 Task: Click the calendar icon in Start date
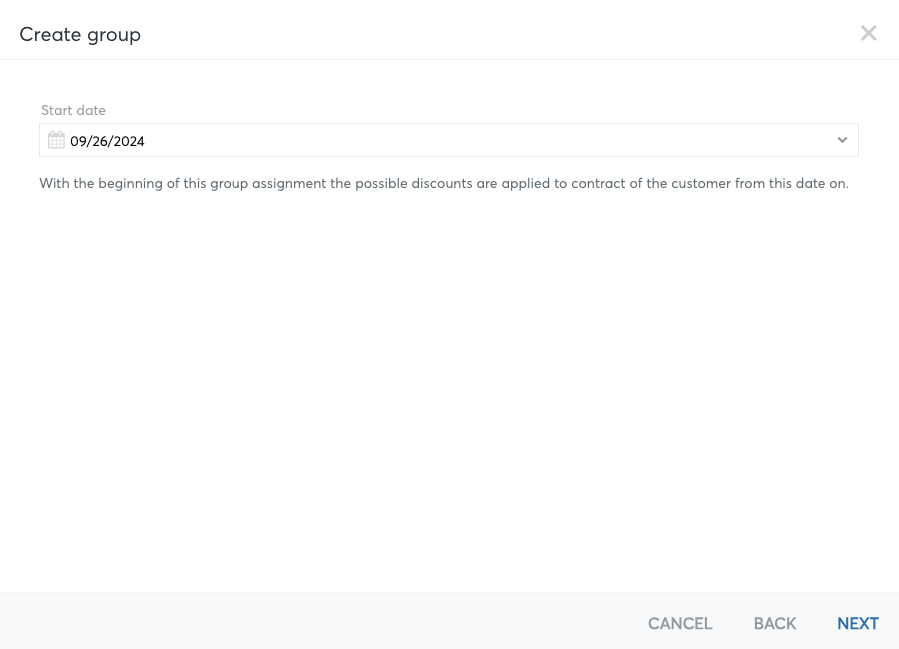pos(56,140)
